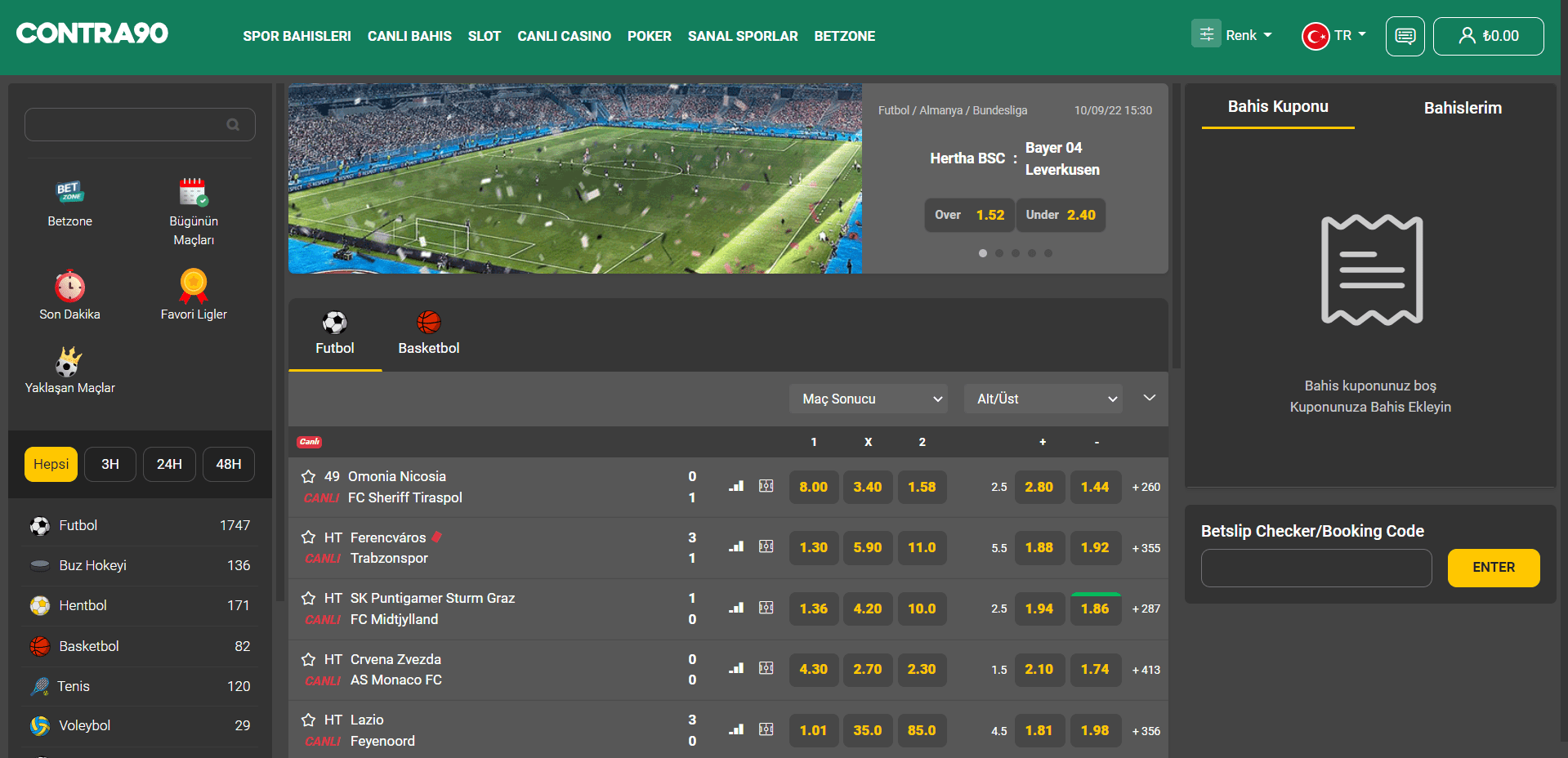Select the 3H time filter
Image resolution: width=1568 pixels, height=758 pixels.
pyautogui.click(x=110, y=464)
